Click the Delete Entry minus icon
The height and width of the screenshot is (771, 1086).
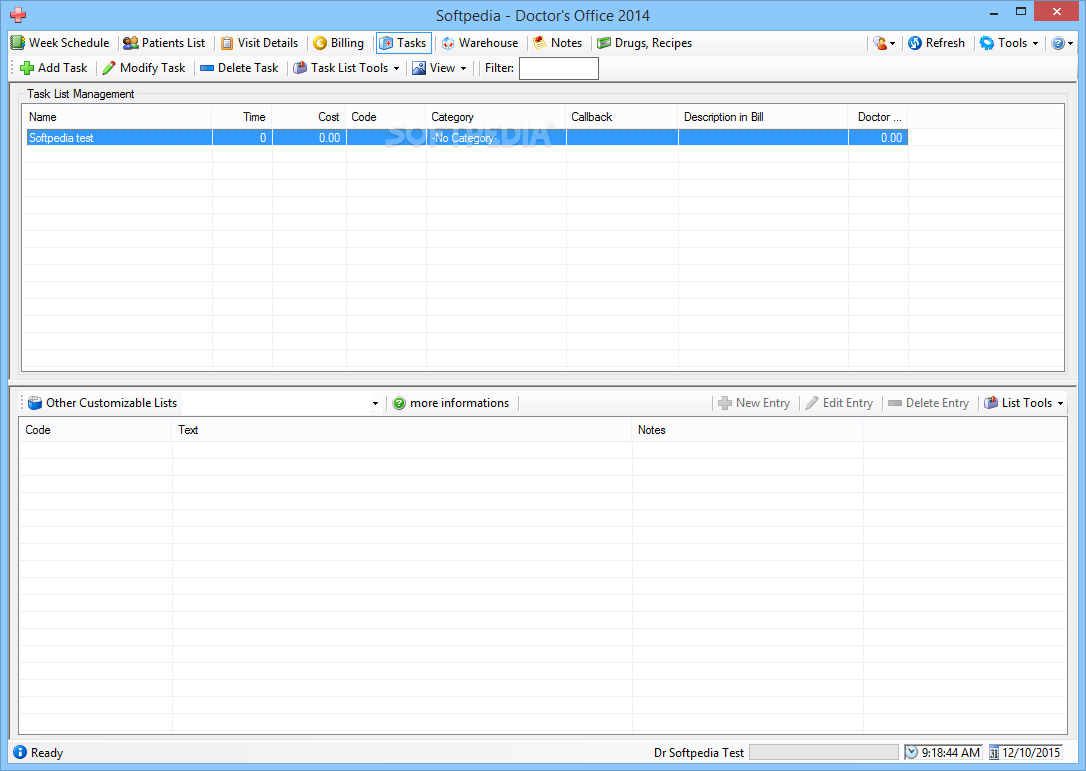pyautogui.click(x=895, y=403)
